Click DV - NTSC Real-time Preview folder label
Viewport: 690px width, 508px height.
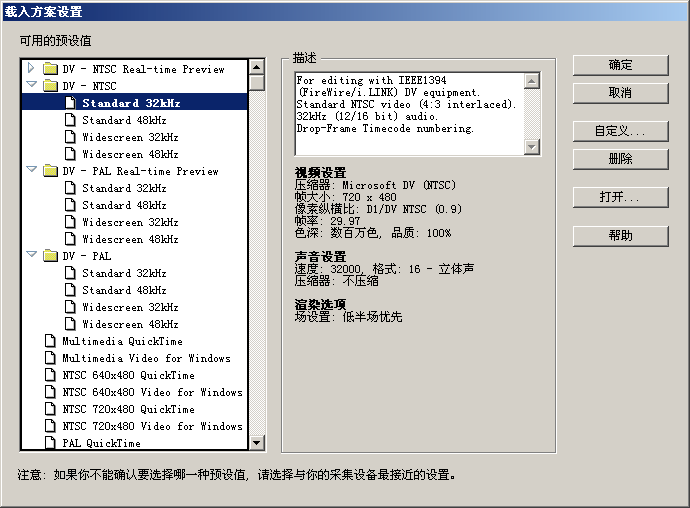(143, 69)
